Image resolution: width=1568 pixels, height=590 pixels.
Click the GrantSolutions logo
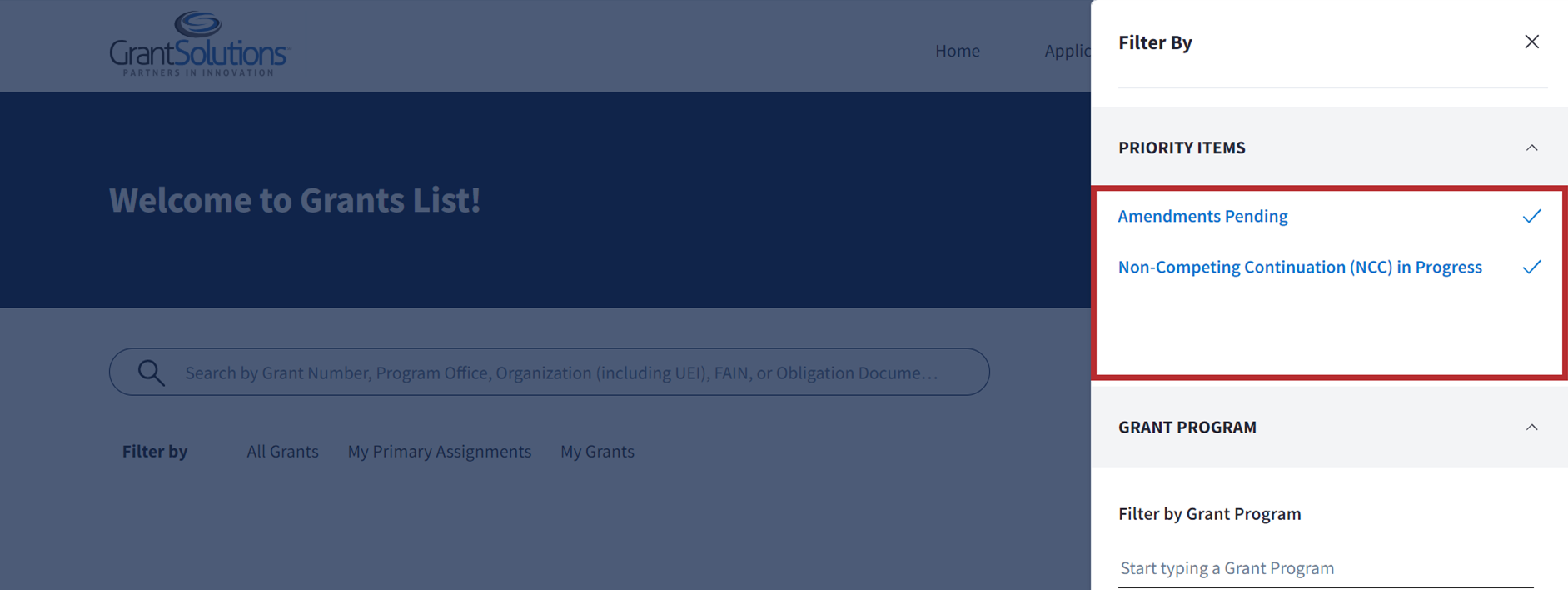pos(199,44)
